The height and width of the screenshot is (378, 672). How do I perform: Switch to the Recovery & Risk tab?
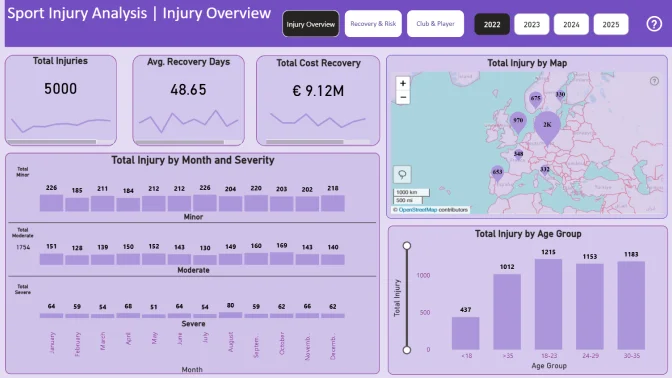373,24
